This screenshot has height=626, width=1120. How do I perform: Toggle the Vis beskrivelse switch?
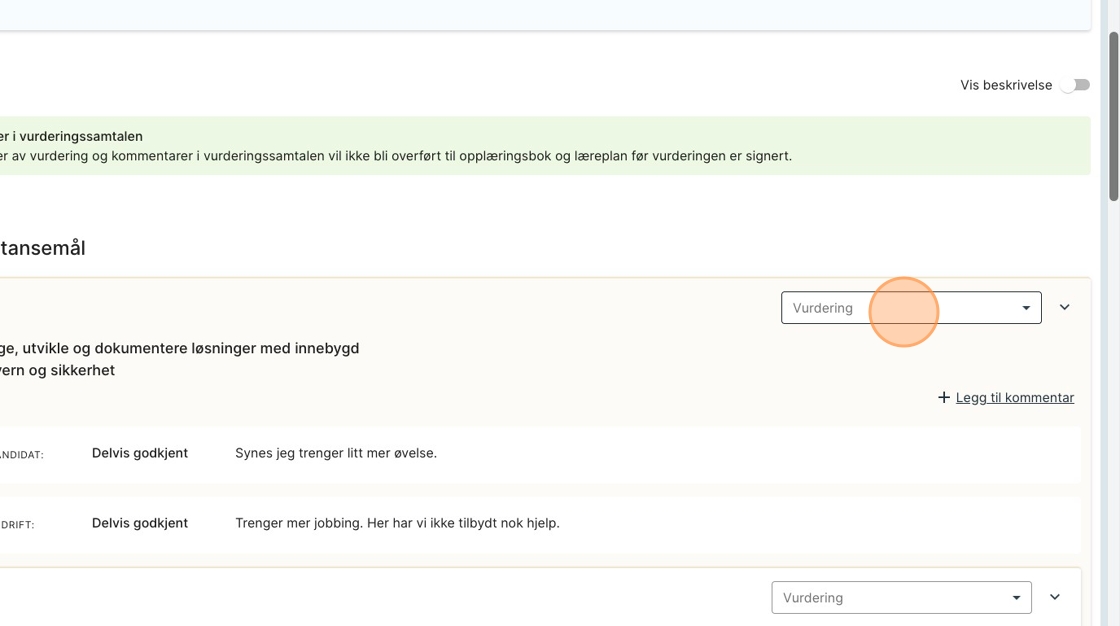pyautogui.click(x=1075, y=85)
